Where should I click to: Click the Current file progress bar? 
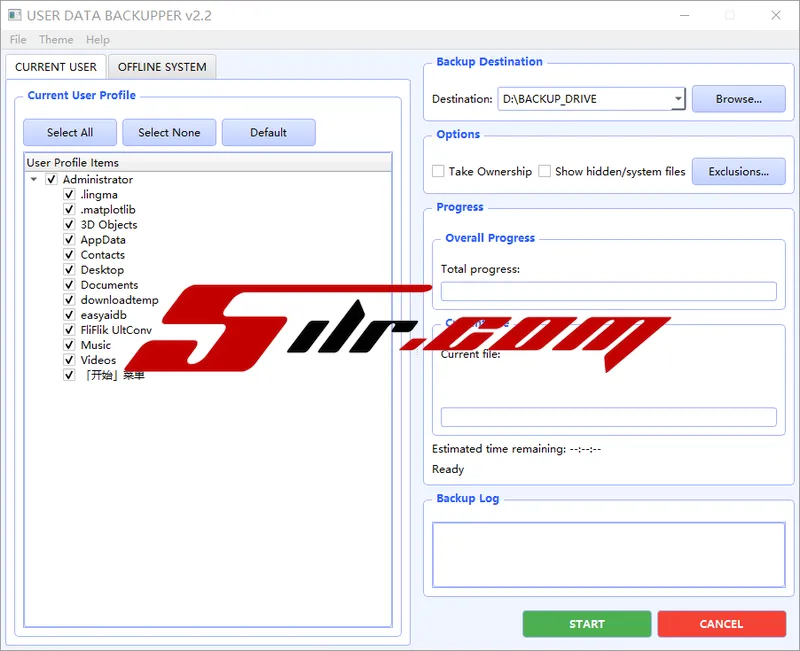(x=609, y=417)
